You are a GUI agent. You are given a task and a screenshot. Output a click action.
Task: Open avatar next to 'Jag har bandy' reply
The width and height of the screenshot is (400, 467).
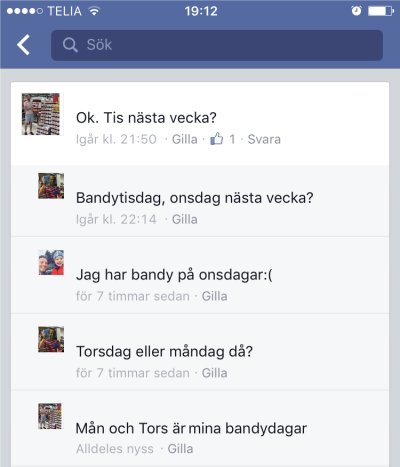[51, 262]
